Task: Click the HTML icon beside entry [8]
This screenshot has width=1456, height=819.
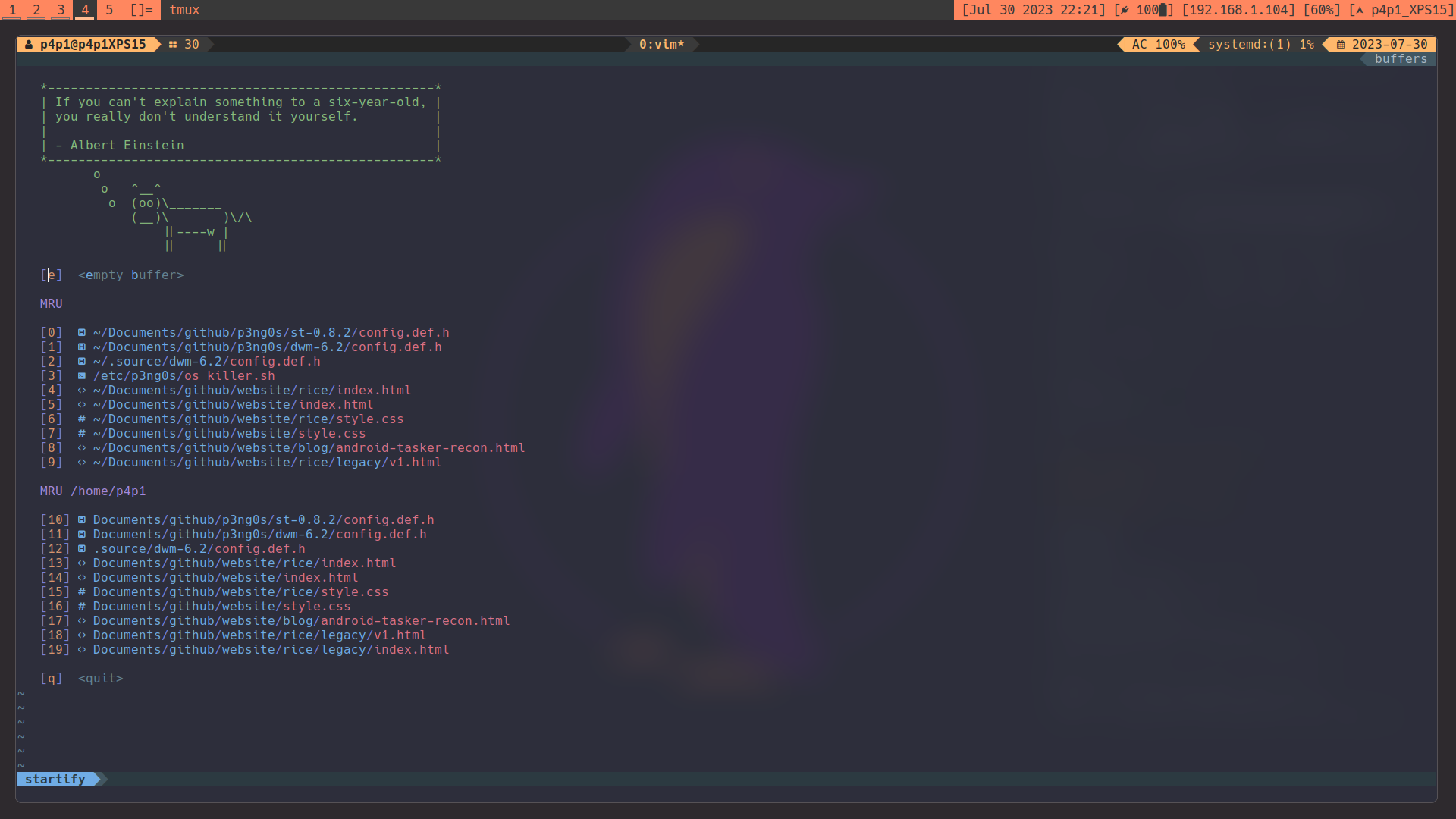Action: 81,448
